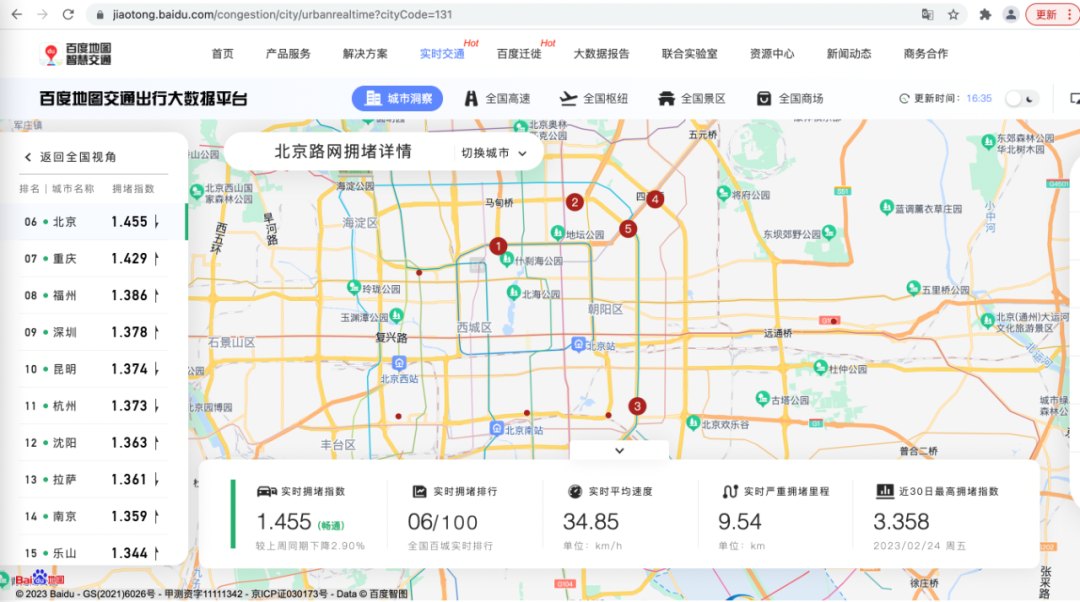Screen dimensions: 1080x602
Task: Open the extensions puzzle icon
Action: click(x=985, y=14)
